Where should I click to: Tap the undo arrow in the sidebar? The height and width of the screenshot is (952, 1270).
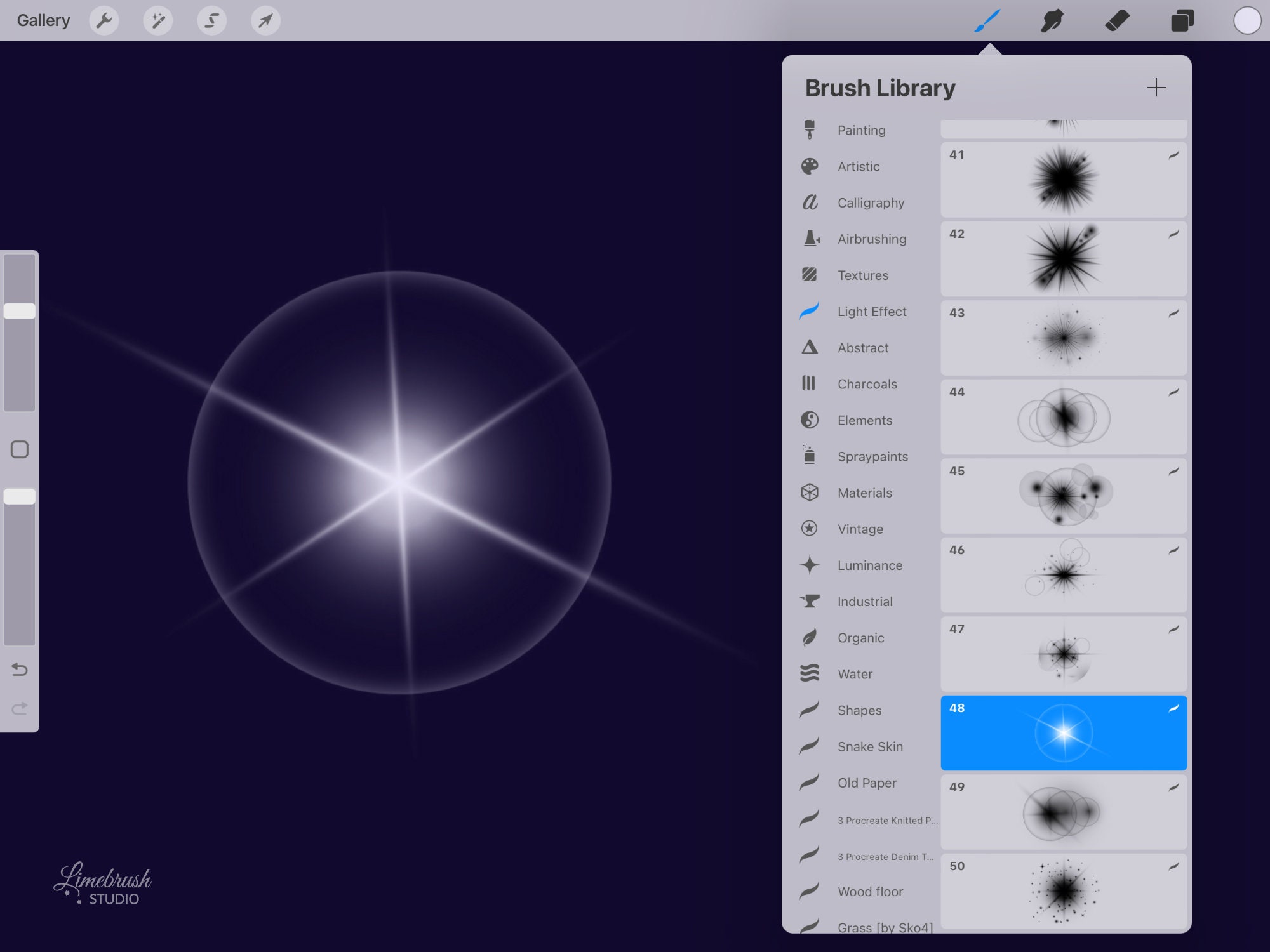click(x=20, y=669)
